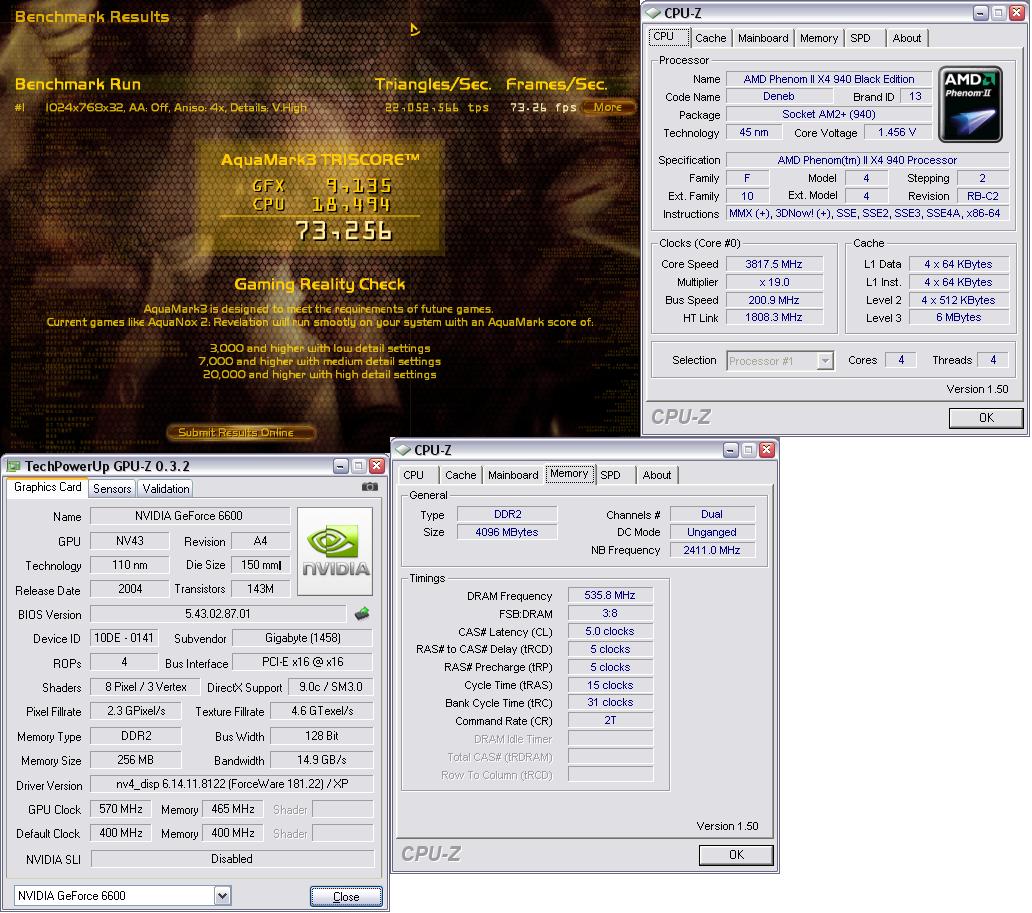Click Close button in GPU-Z

pos(346,897)
